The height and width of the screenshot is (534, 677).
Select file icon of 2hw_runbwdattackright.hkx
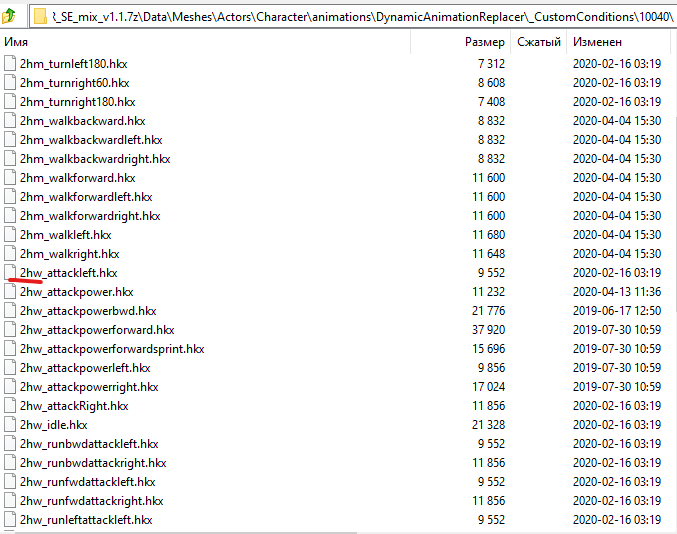(x=10, y=462)
